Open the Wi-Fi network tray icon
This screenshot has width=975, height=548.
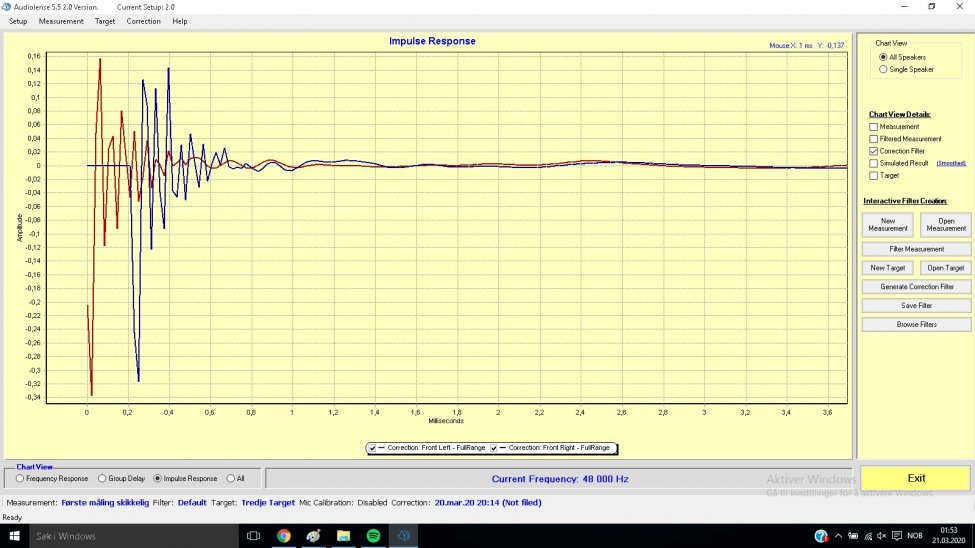[x=868, y=536]
